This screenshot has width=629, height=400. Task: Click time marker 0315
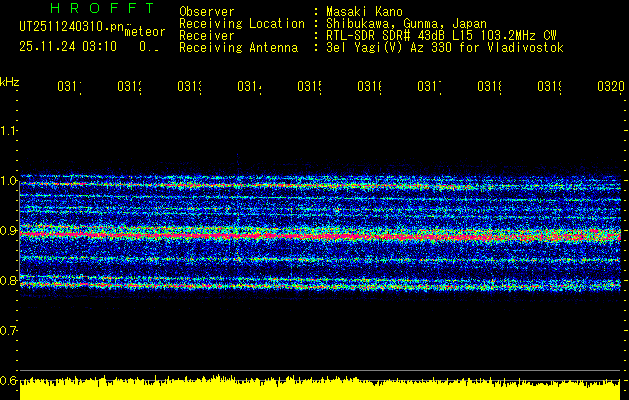(x=310, y=86)
